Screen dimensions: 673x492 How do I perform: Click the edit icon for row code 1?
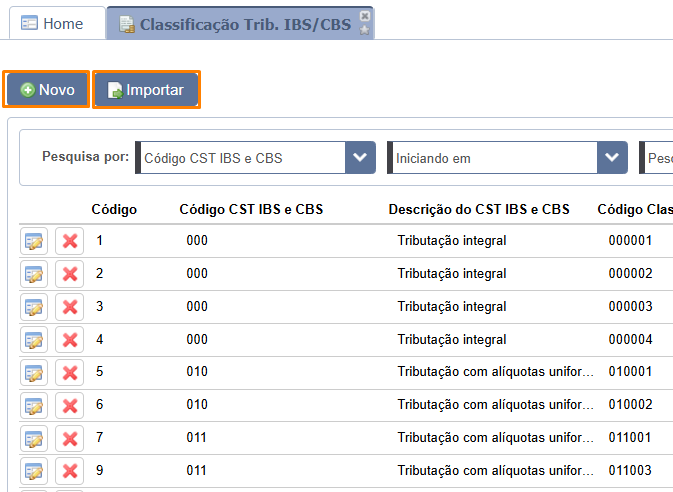[35, 241]
